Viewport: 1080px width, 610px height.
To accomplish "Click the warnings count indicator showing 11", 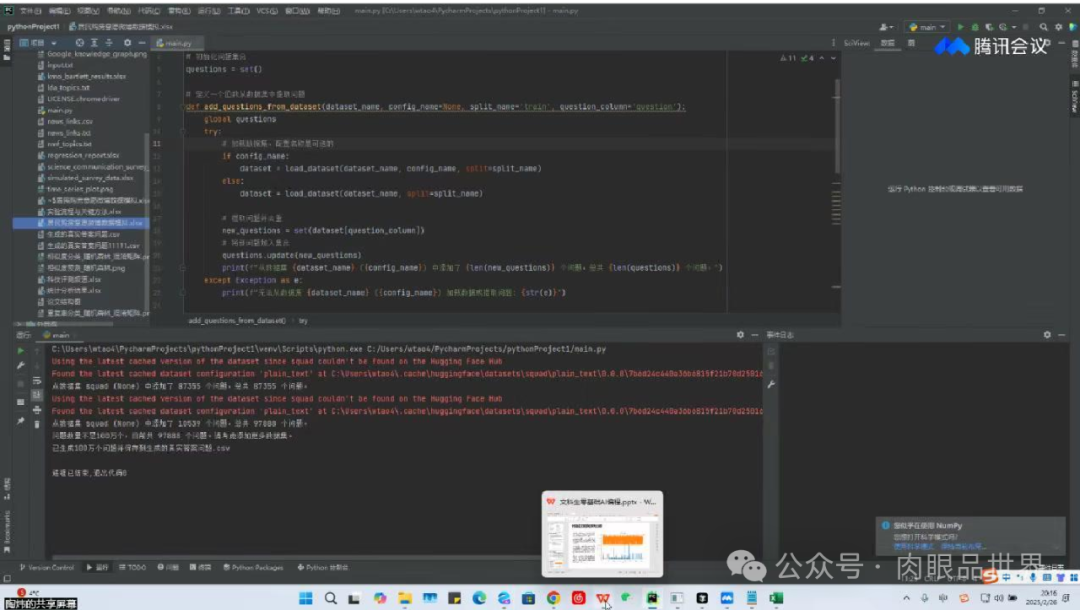I will point(788,59).
